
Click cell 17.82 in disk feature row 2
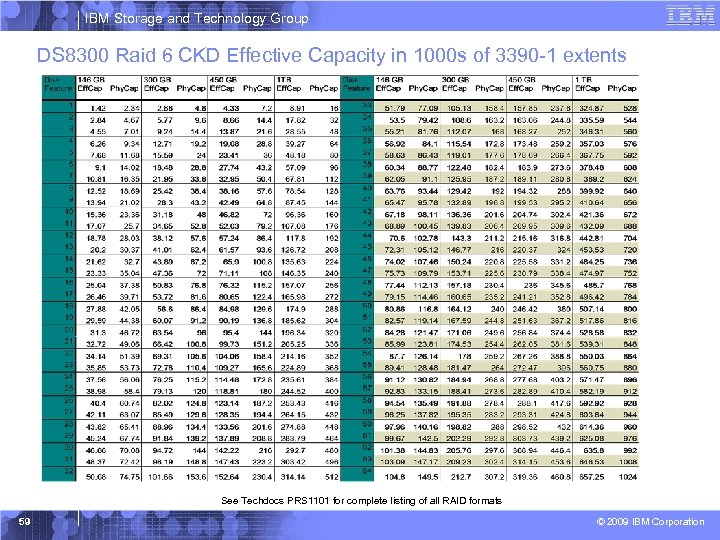(295, 120)
